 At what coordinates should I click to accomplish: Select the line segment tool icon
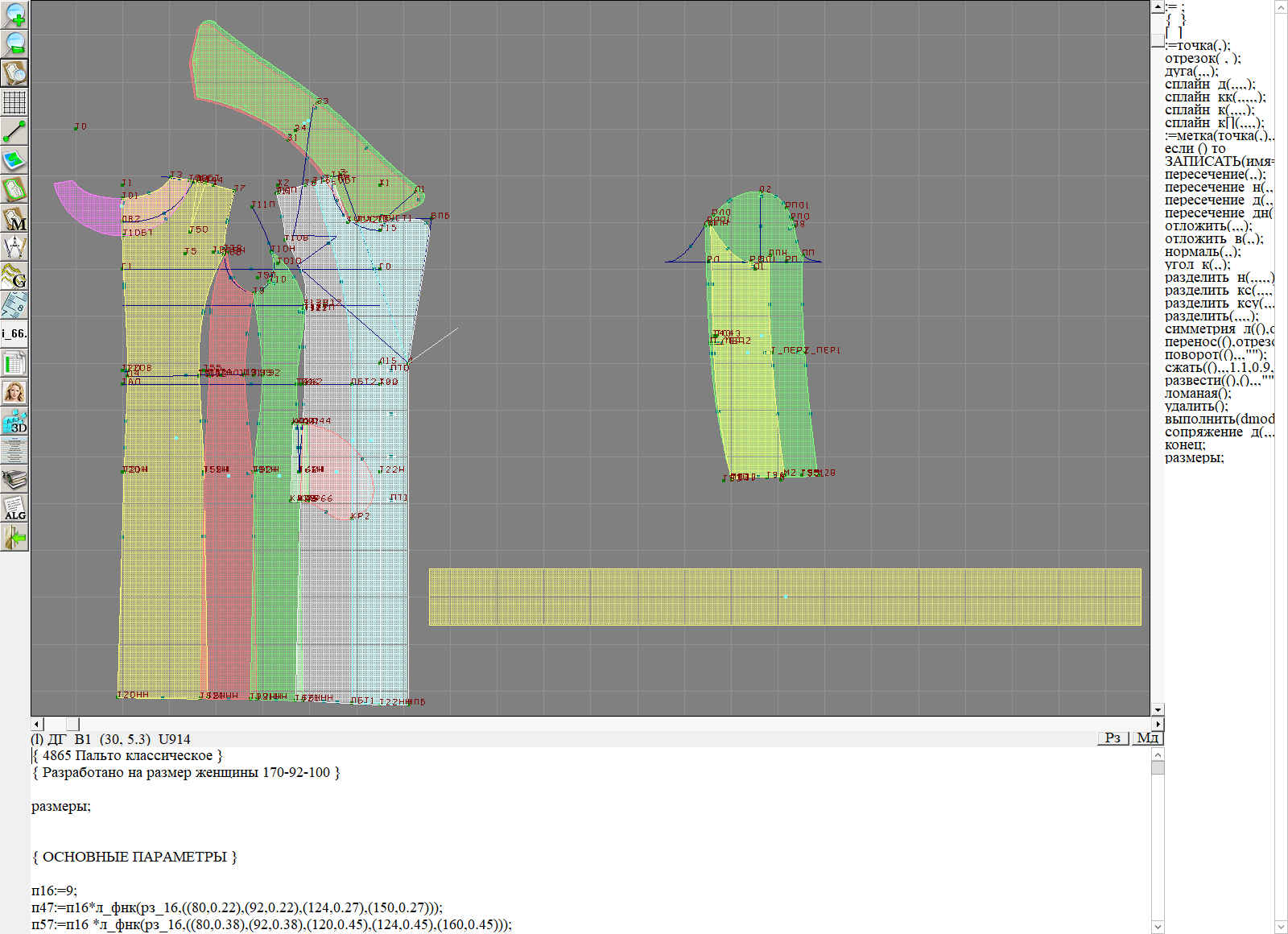(15, 131)
